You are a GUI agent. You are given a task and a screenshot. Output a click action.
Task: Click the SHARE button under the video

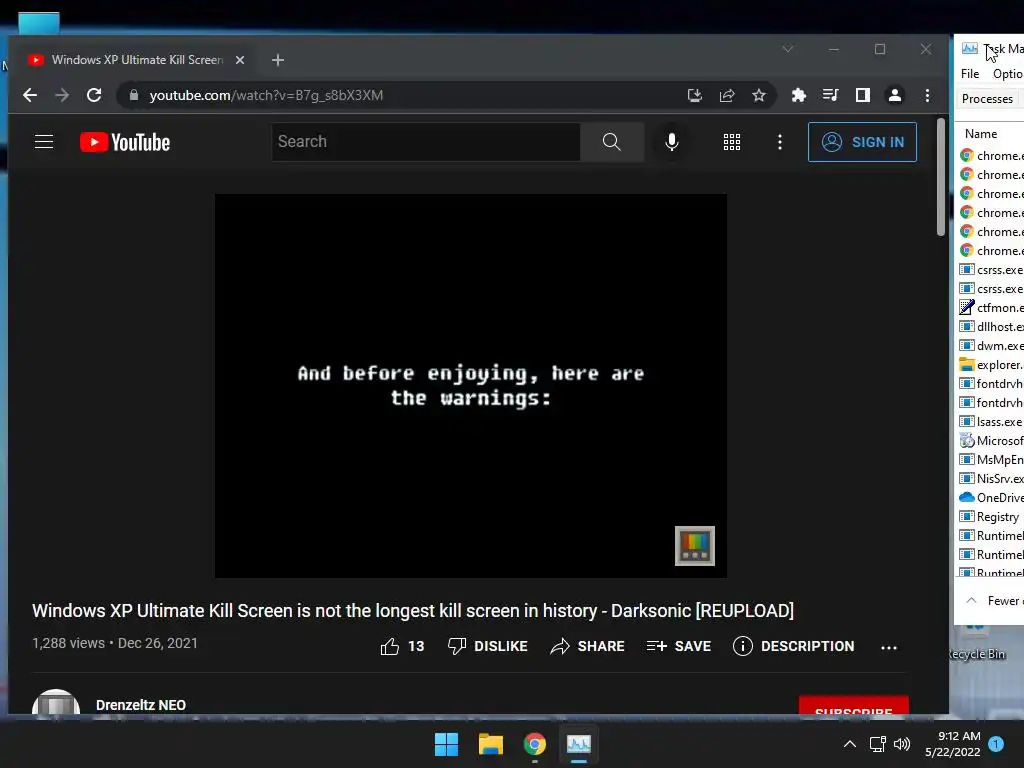coord(587,647)
